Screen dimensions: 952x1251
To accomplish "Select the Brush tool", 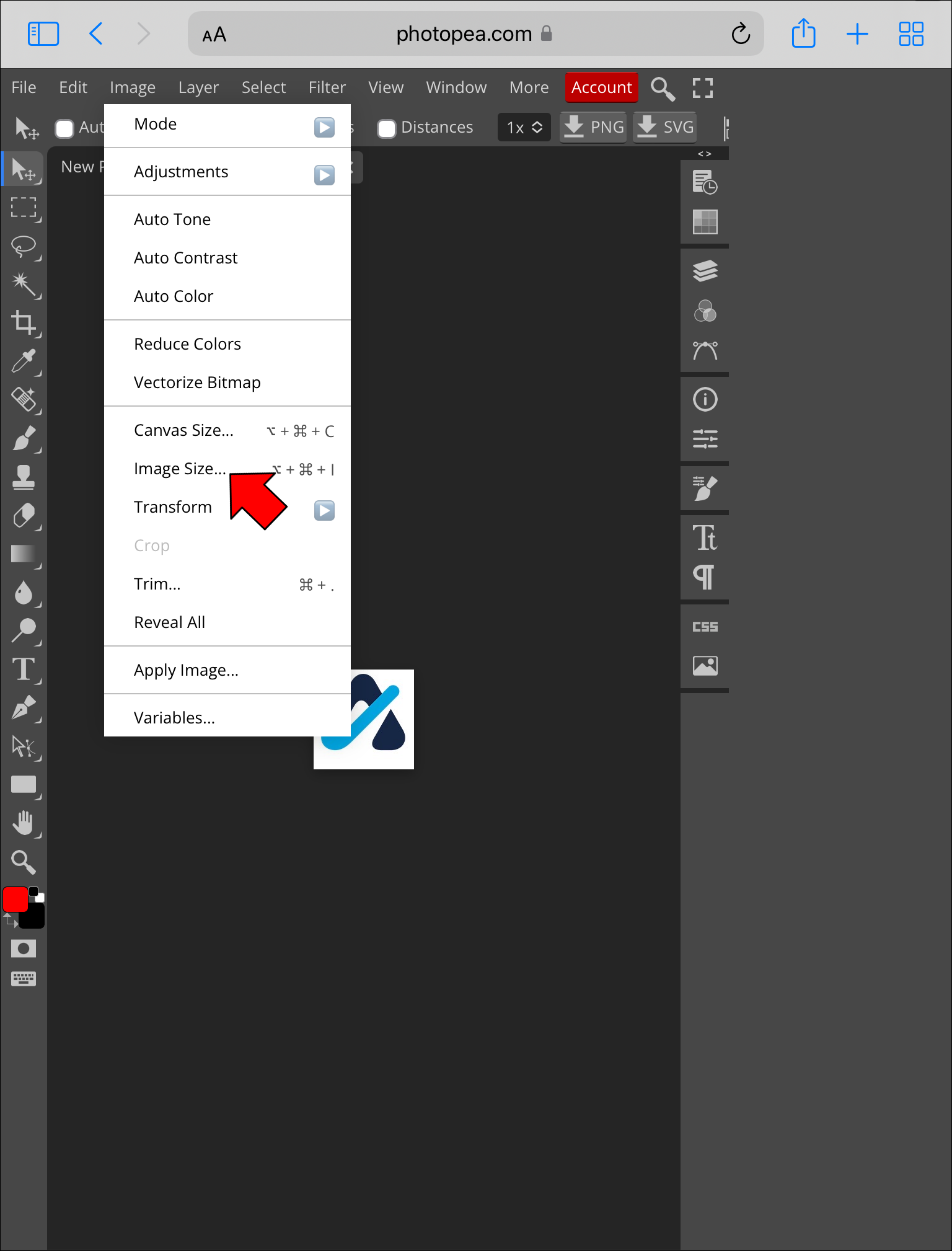I will pyautogui.click(x=24, y=438).
